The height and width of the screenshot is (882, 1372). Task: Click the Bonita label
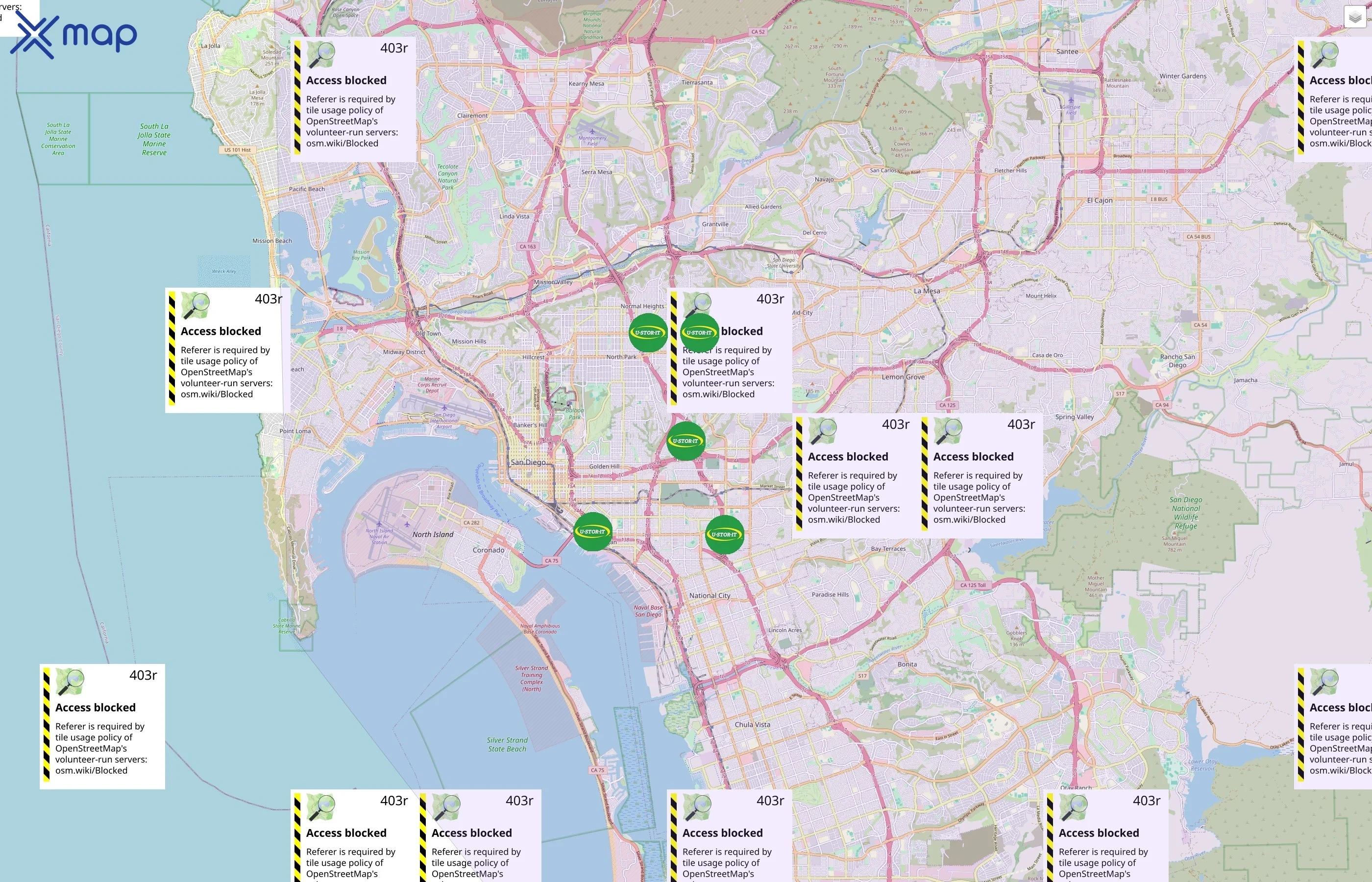[907, 664]
